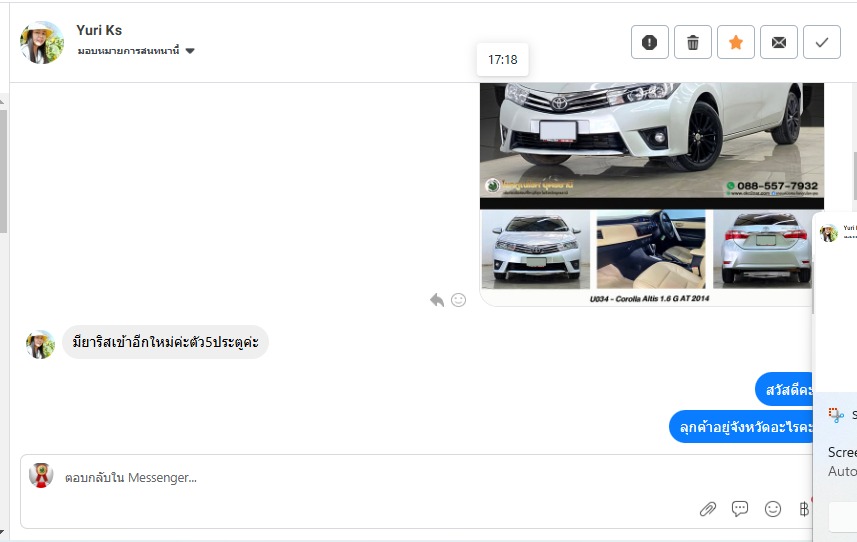Viewport: 857px width, 542px height.
Task: Mark conversation as unread using envelope icon
Action: coord(779,42)
